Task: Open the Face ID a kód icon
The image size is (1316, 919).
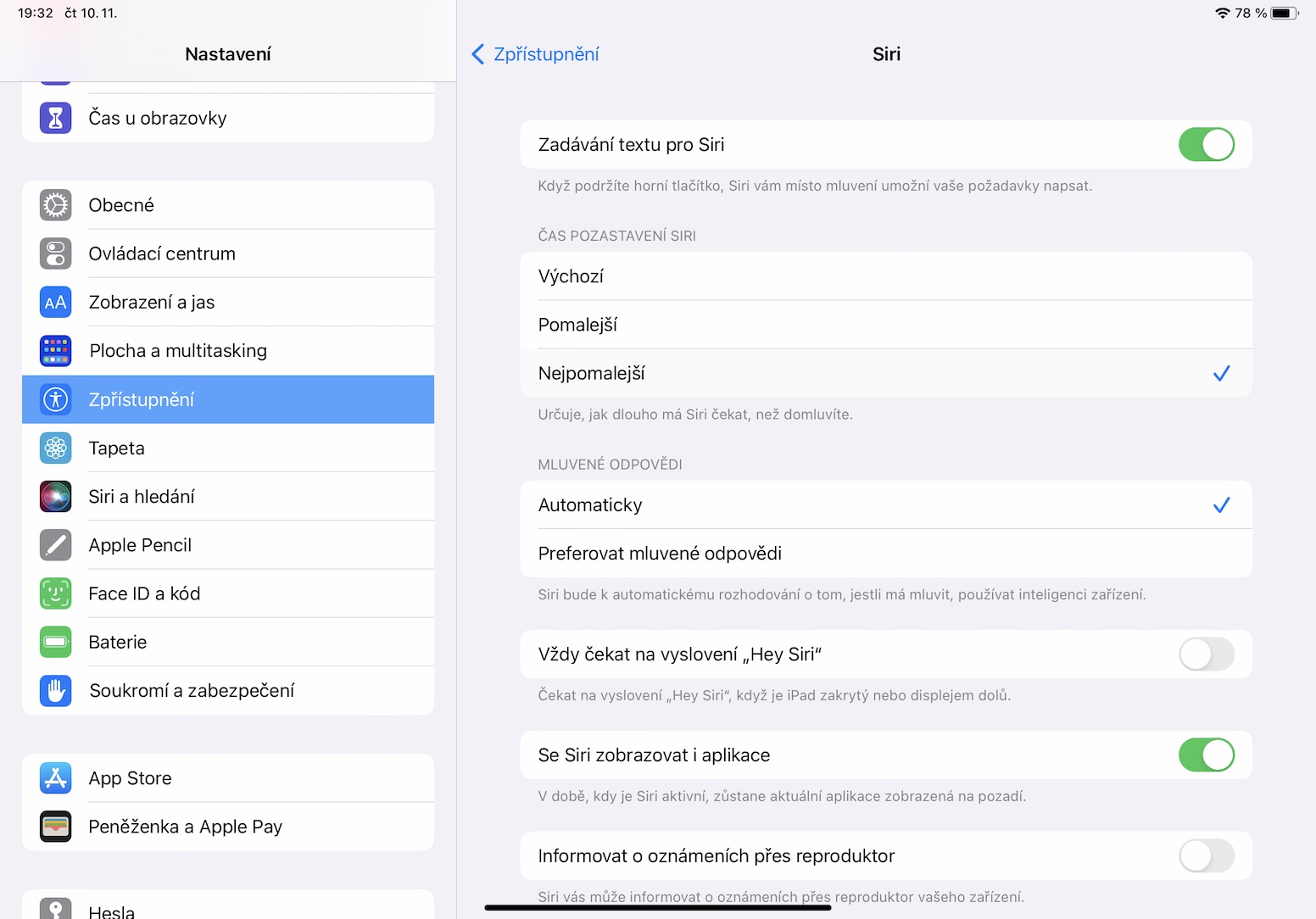Action: [x=56, y=593]
